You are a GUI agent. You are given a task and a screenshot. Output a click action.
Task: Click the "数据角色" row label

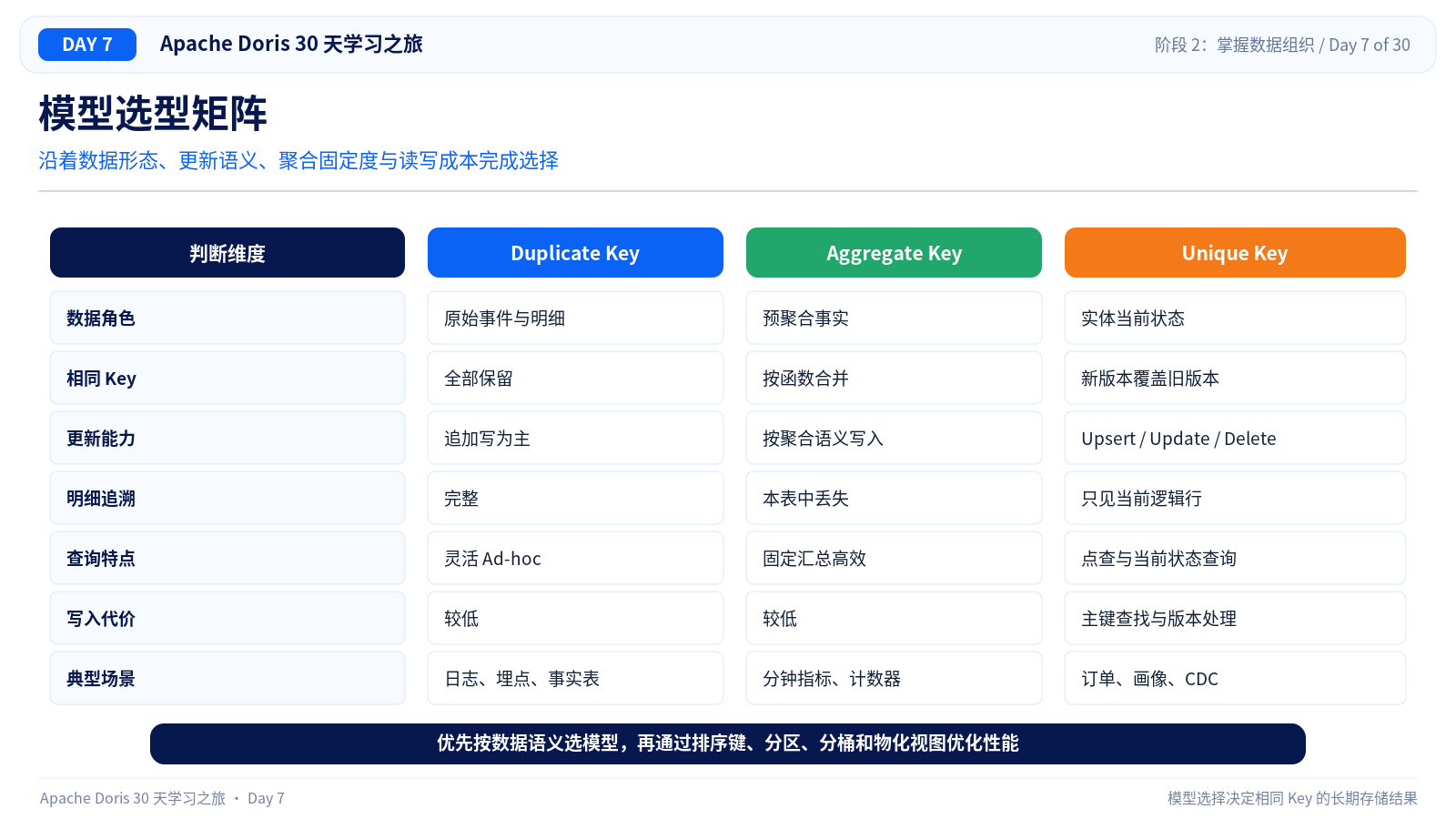[227, 318]
